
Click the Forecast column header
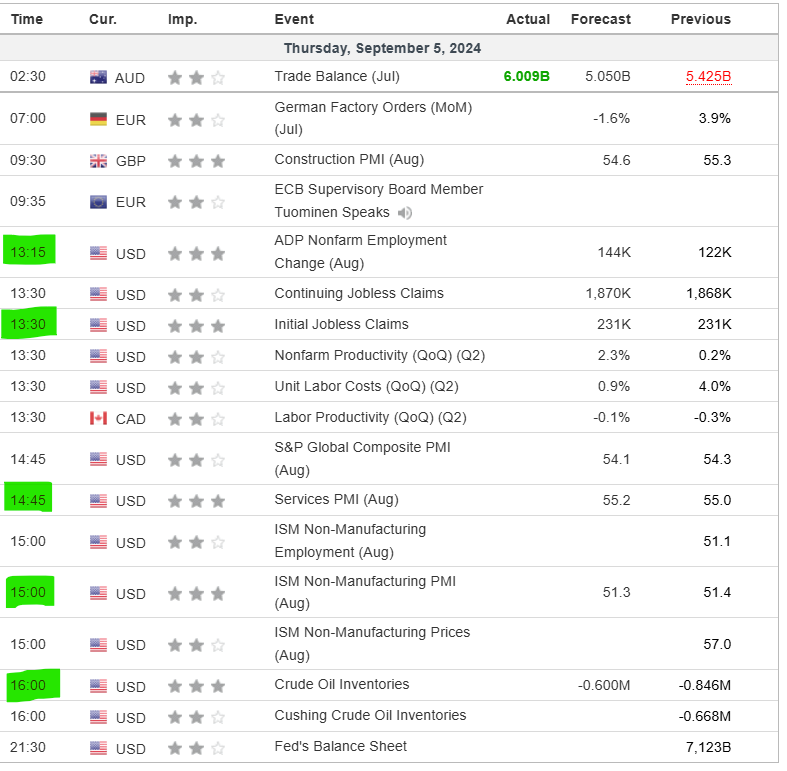click(x=600, y=19)
